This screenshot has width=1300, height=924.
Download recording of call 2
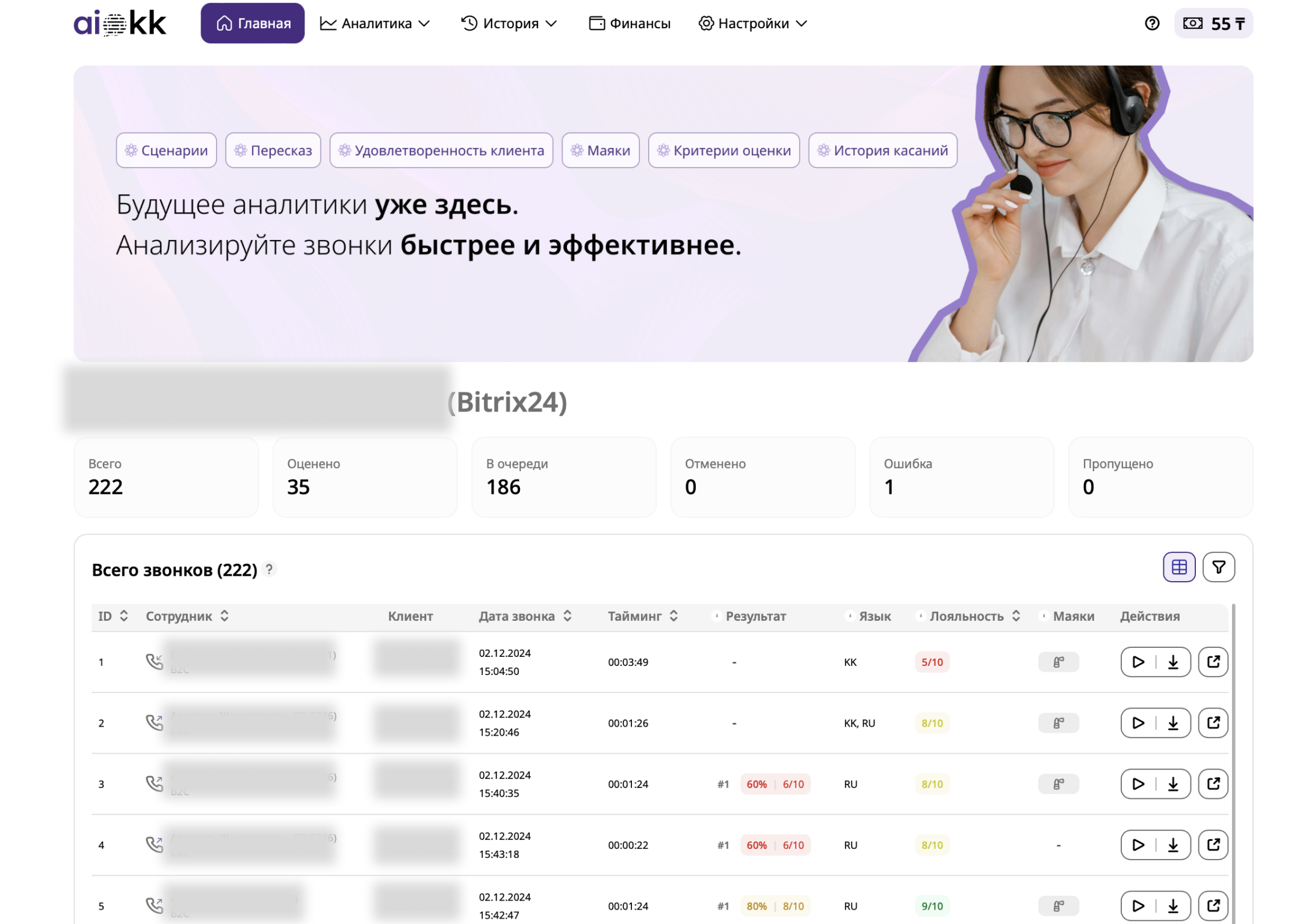tap(1173, 722)
